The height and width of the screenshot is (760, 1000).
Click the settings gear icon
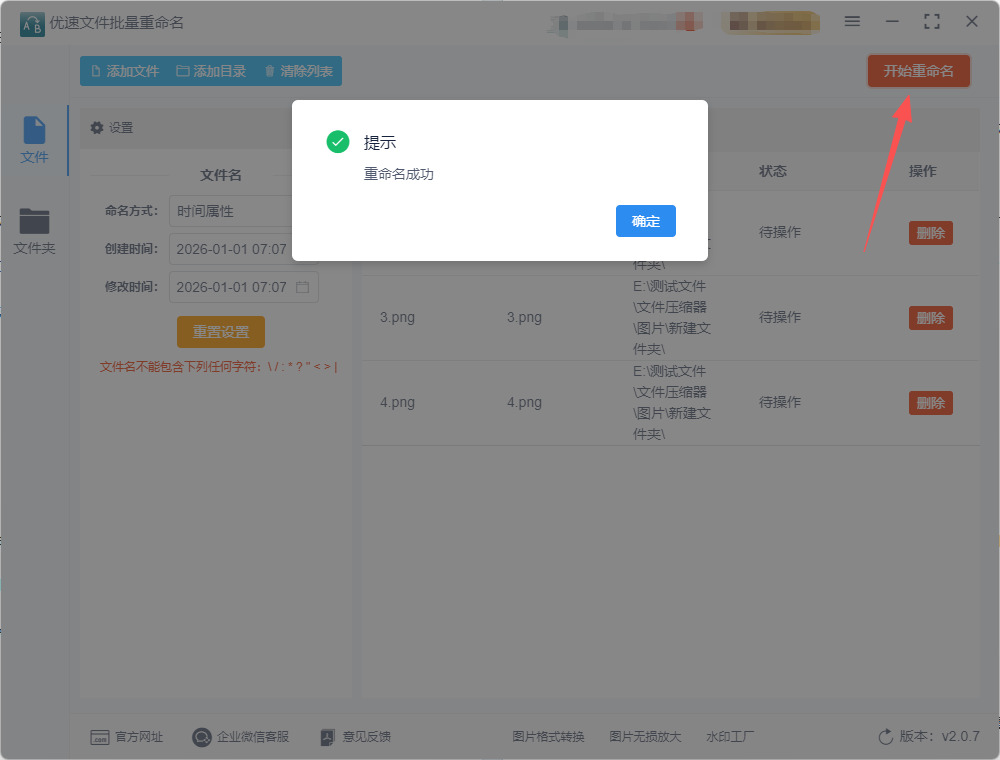[97, 128]
